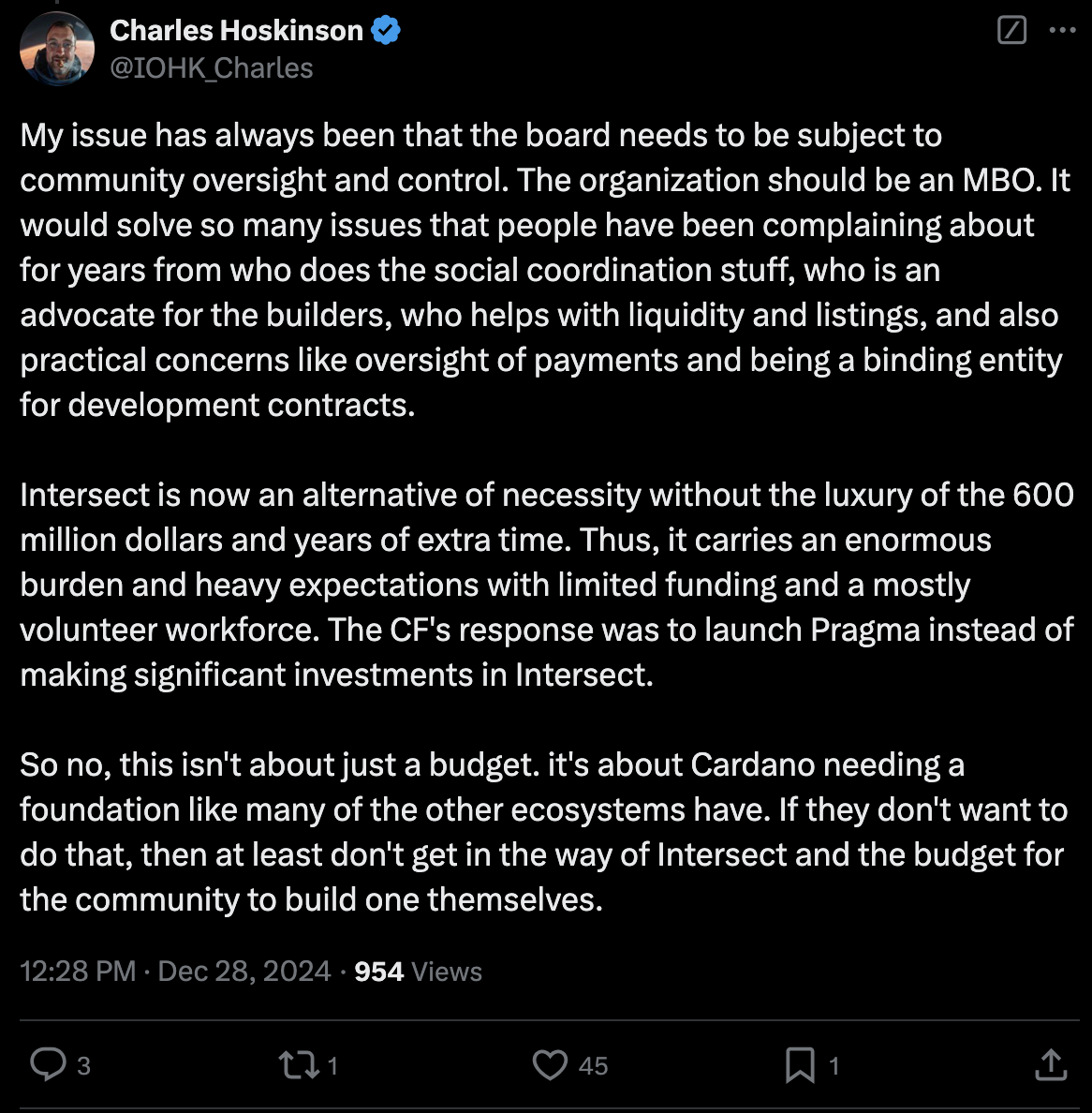Viewport: 1092px width, 1113px height.
Task: Click the Grok slash-square icon
Action: coord(1011,30)
